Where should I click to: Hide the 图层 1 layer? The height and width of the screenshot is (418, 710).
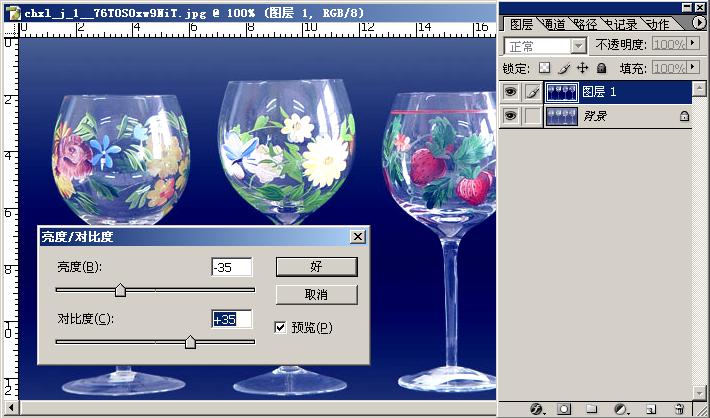point(511,92)
